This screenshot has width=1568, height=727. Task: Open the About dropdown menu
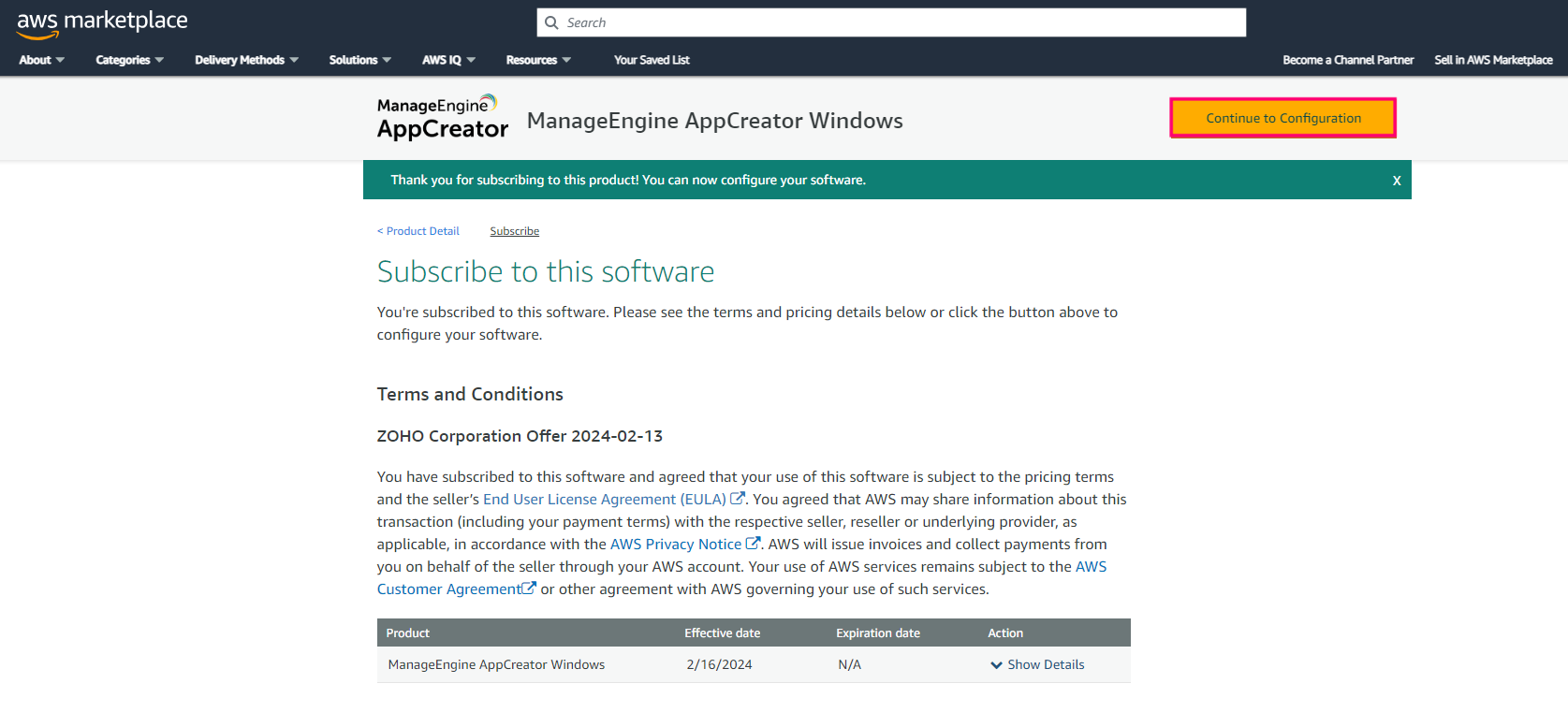[41, 60]
